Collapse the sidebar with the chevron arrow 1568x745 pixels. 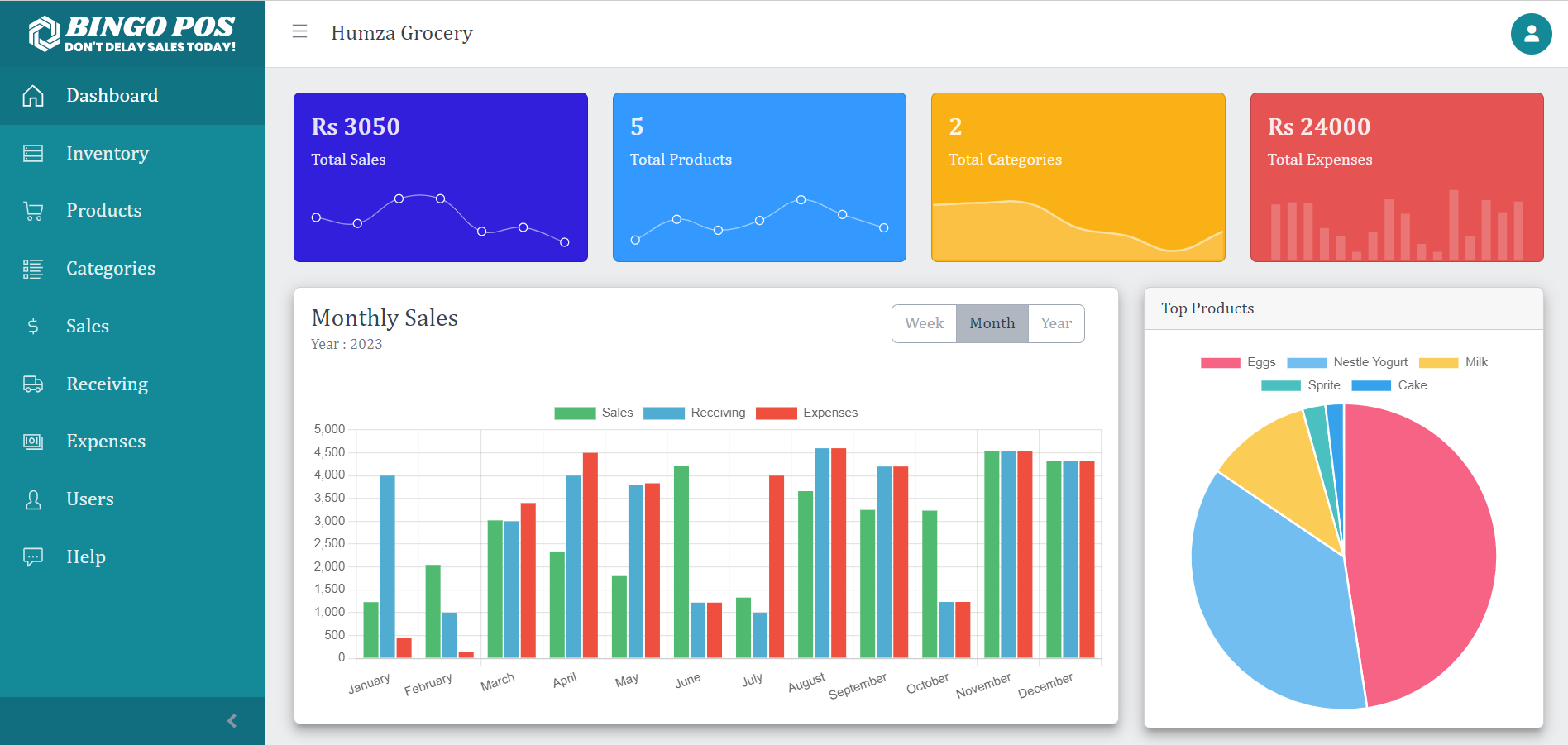click(x=232, y=721)
